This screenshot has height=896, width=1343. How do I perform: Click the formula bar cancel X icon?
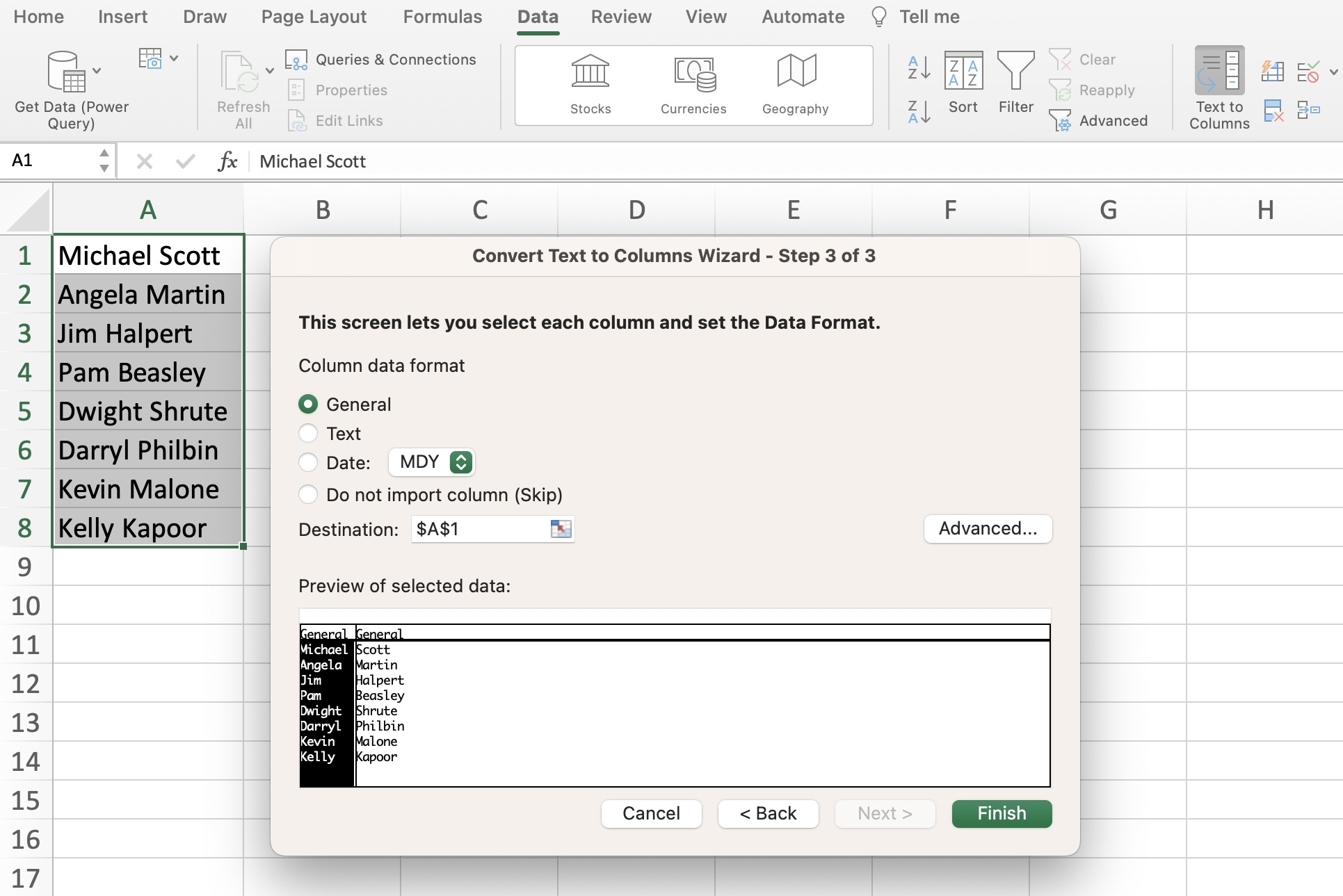tap(145, 161)
